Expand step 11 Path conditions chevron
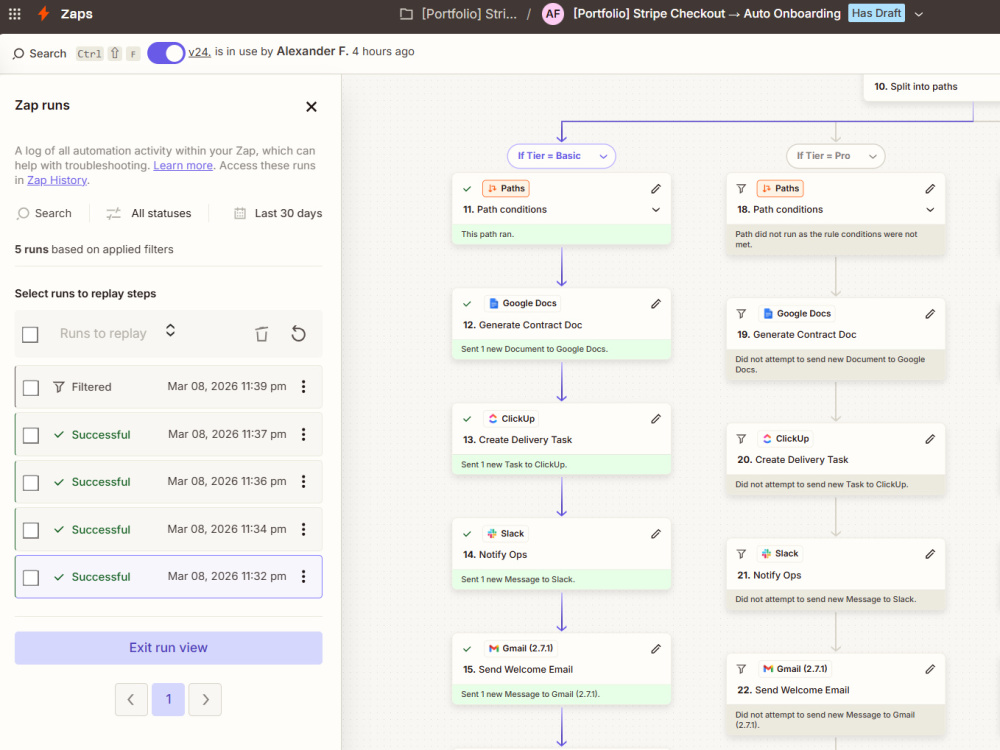 656,210
